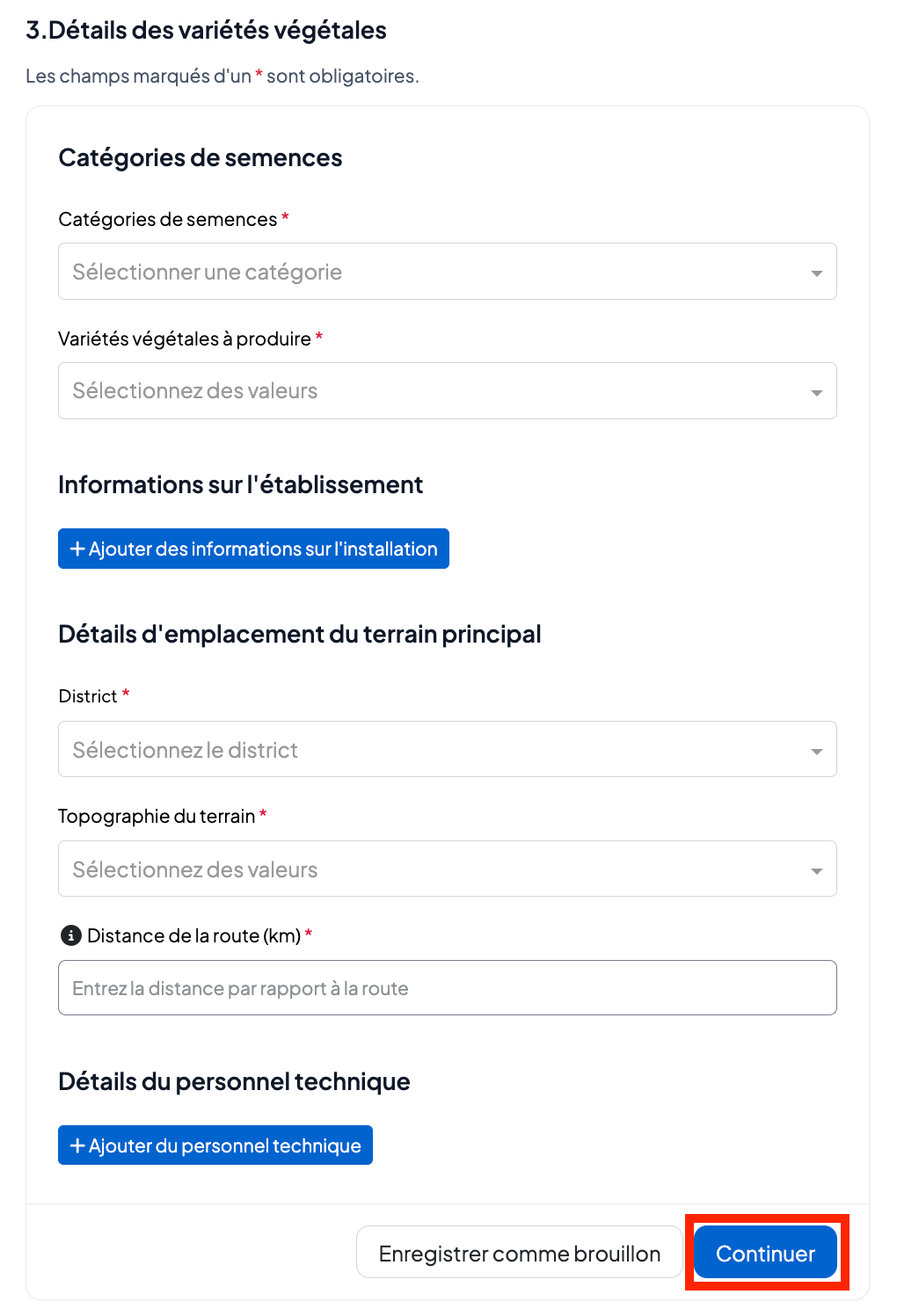Click the caret arrow in the District field
The width and height of the screenshot is (897, 1316).
click(816, 751)
